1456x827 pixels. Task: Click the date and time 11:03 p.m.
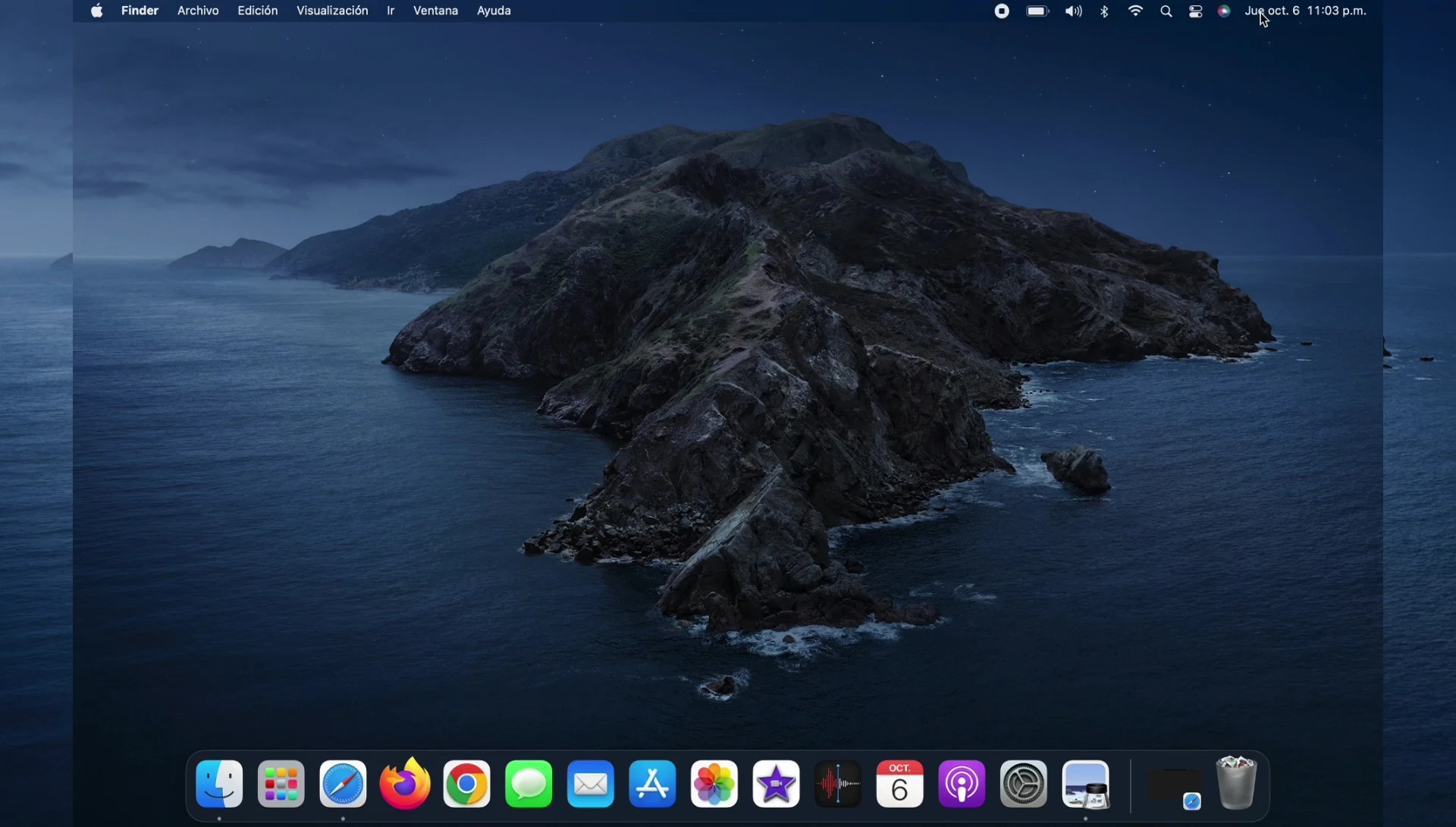pyautogui.click(x=1306, y=11)
